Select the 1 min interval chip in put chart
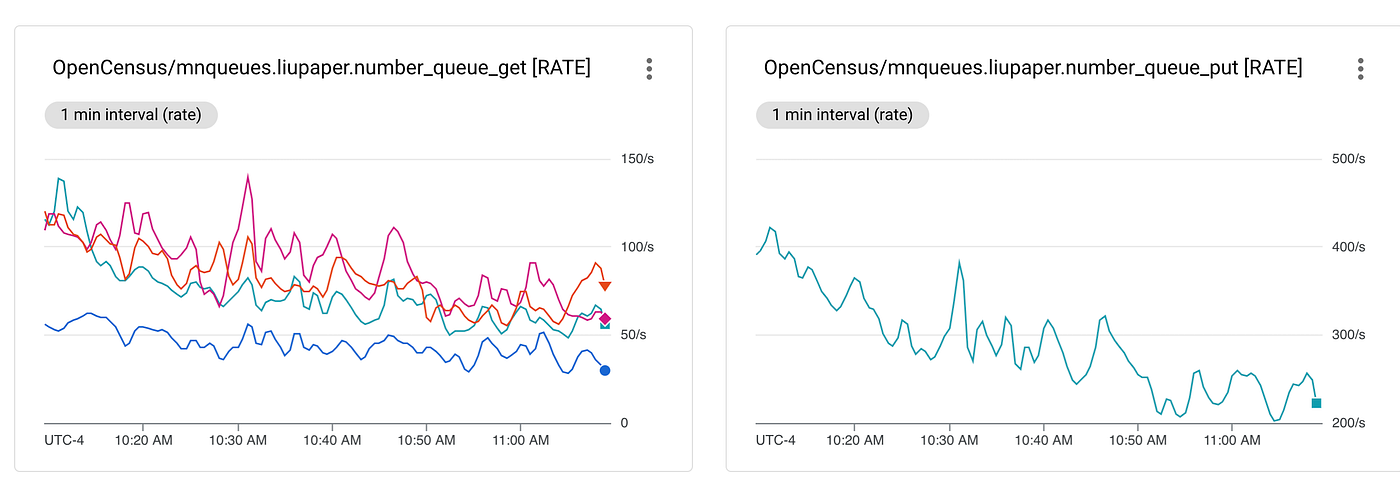The width and height of the screenshot is (1400, 482). pos(842,115)
